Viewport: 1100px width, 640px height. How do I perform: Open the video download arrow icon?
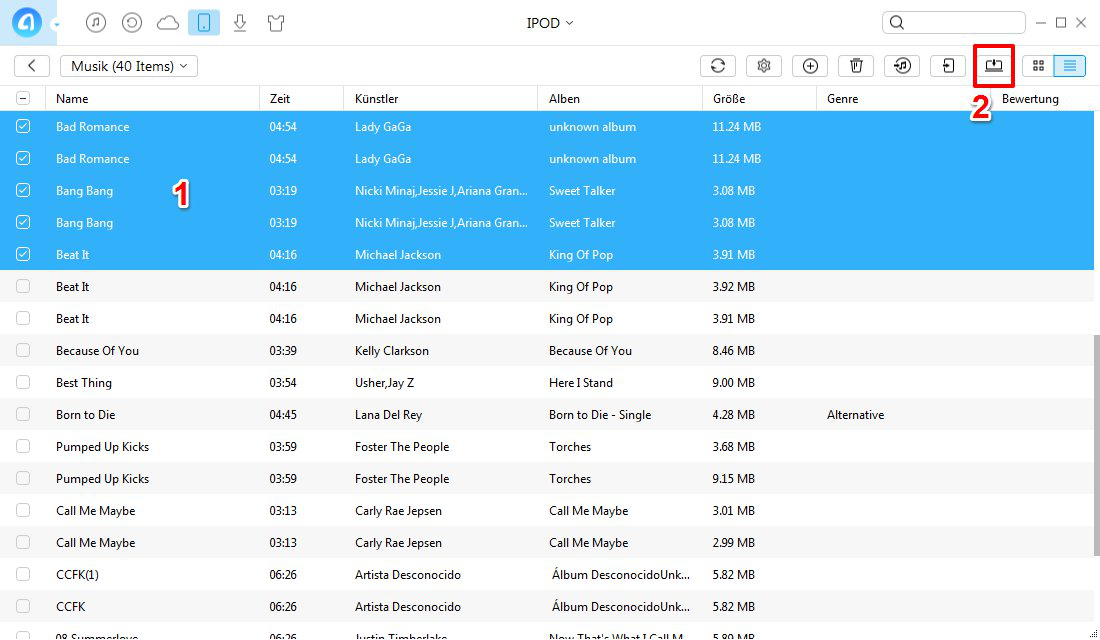pos(240,22)
